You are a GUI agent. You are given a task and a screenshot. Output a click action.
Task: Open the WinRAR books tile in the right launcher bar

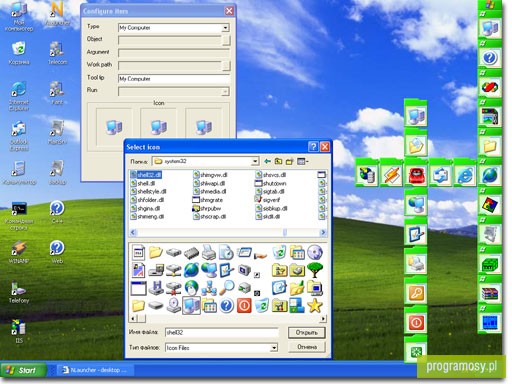pyautogui.click(x=490, y=293)
